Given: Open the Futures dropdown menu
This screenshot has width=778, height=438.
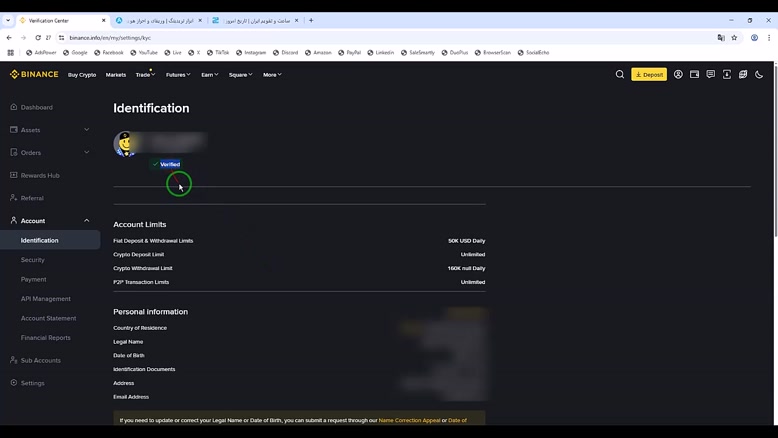Looking at the screenshot, I should pyautogui.click(x=177, y=75).
